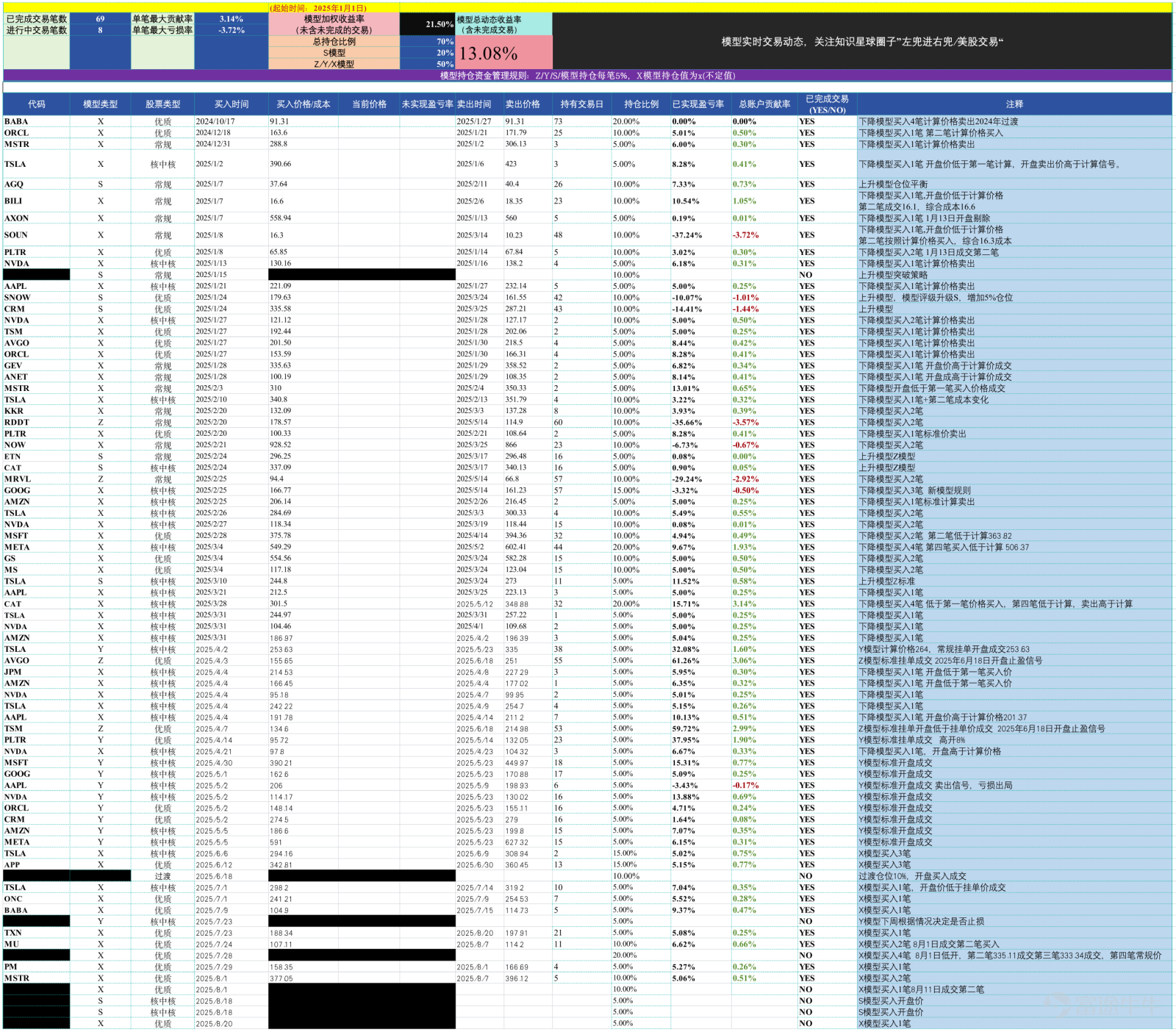The width and height of the screenshot is (1176, 1032).
Task: Select the 进行中交易笔数 label cell
Action: coord(37,30)
